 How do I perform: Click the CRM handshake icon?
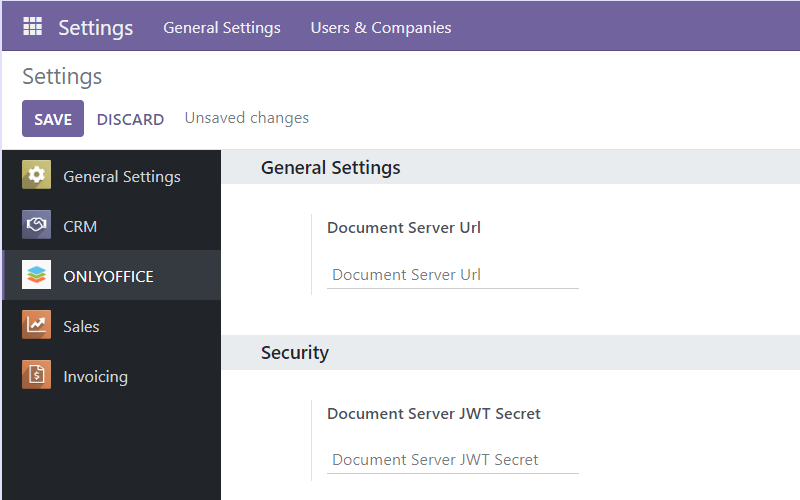pyautogui.click(x=37, y=225)
